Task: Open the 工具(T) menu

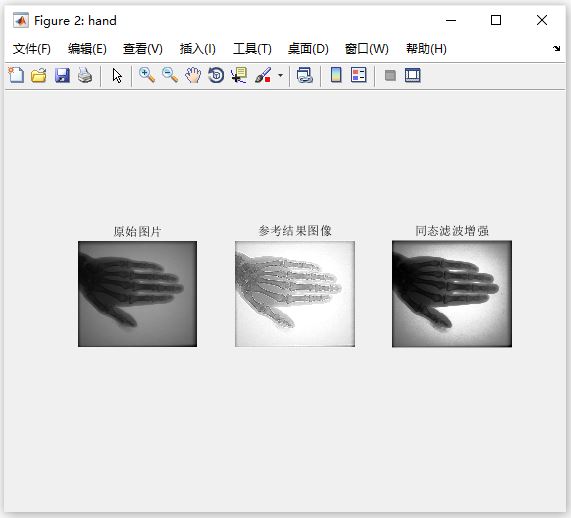Action: (x=252, y=49)
